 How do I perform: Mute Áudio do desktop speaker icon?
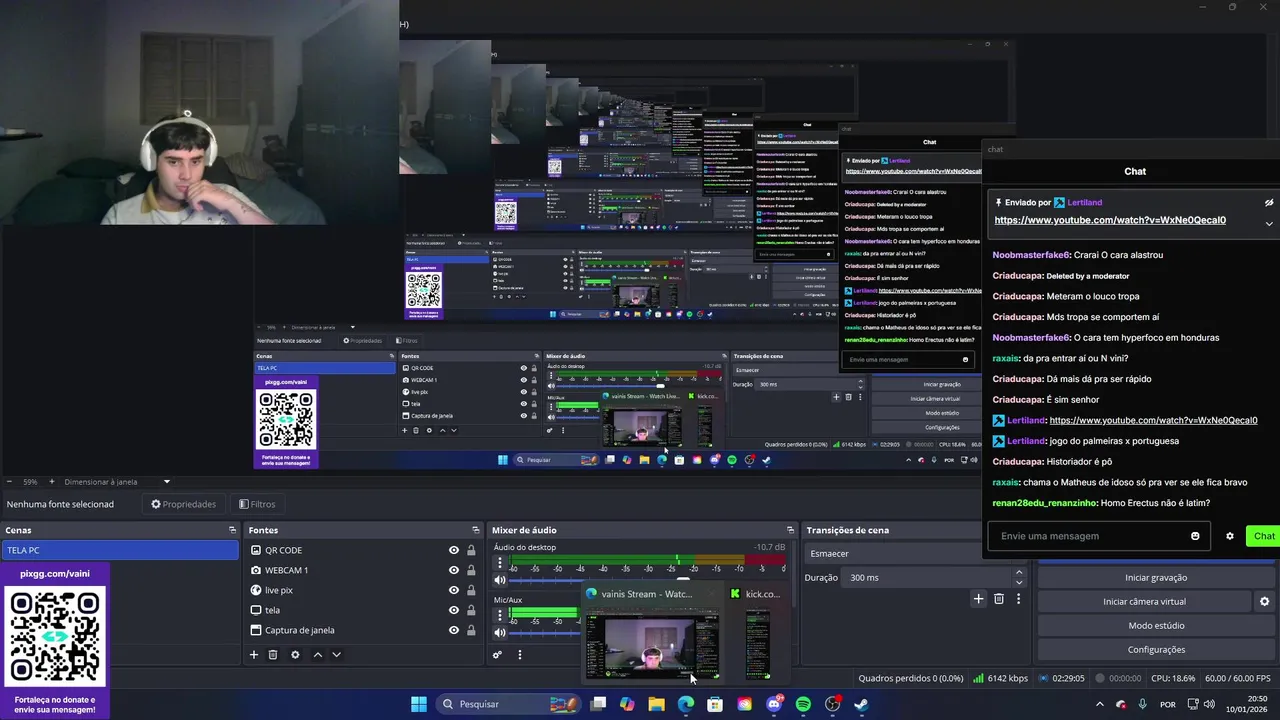click(500, 580)
